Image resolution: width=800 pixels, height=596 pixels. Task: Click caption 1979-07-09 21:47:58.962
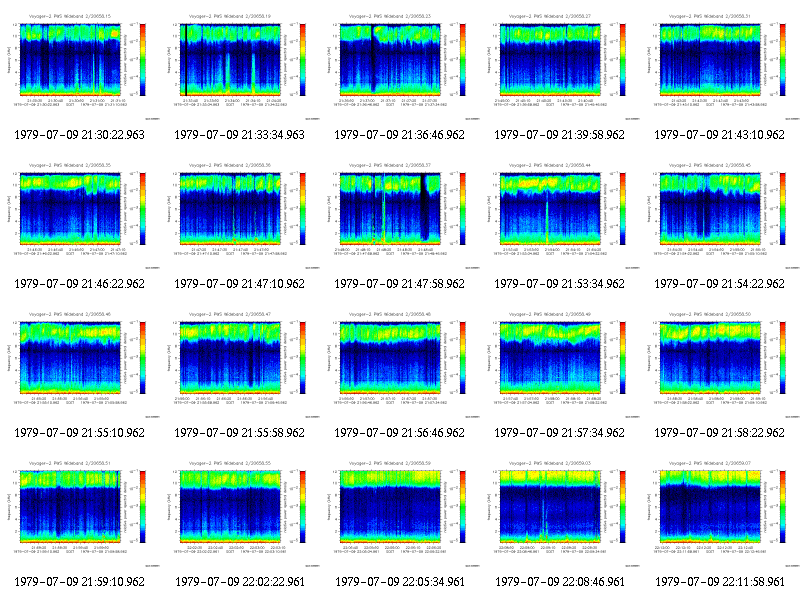coord(399,284)
